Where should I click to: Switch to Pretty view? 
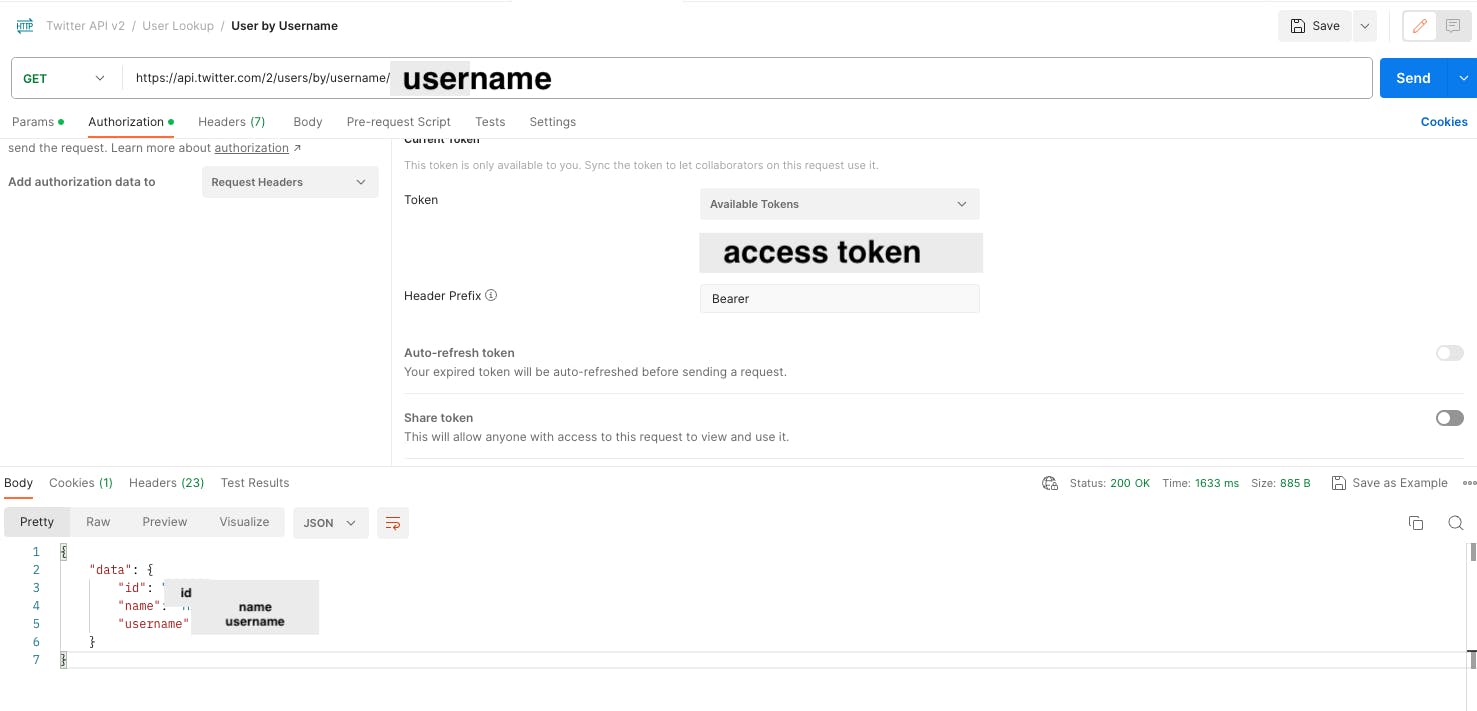pos(37,522)
